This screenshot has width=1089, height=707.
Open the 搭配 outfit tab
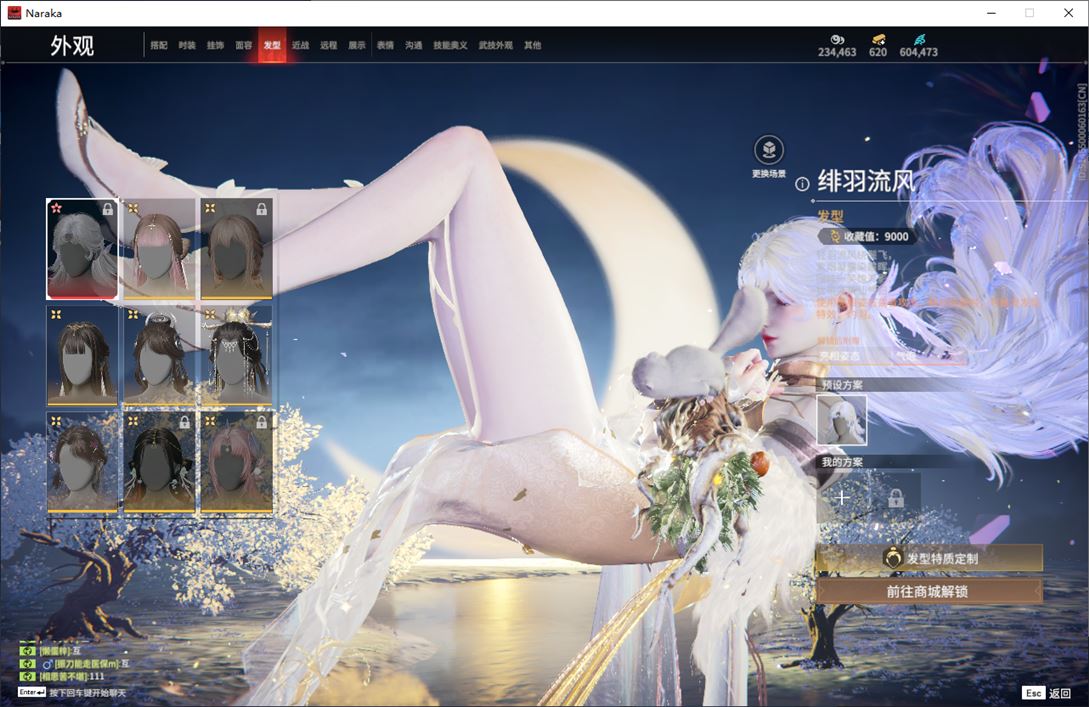tap(158, 45)
